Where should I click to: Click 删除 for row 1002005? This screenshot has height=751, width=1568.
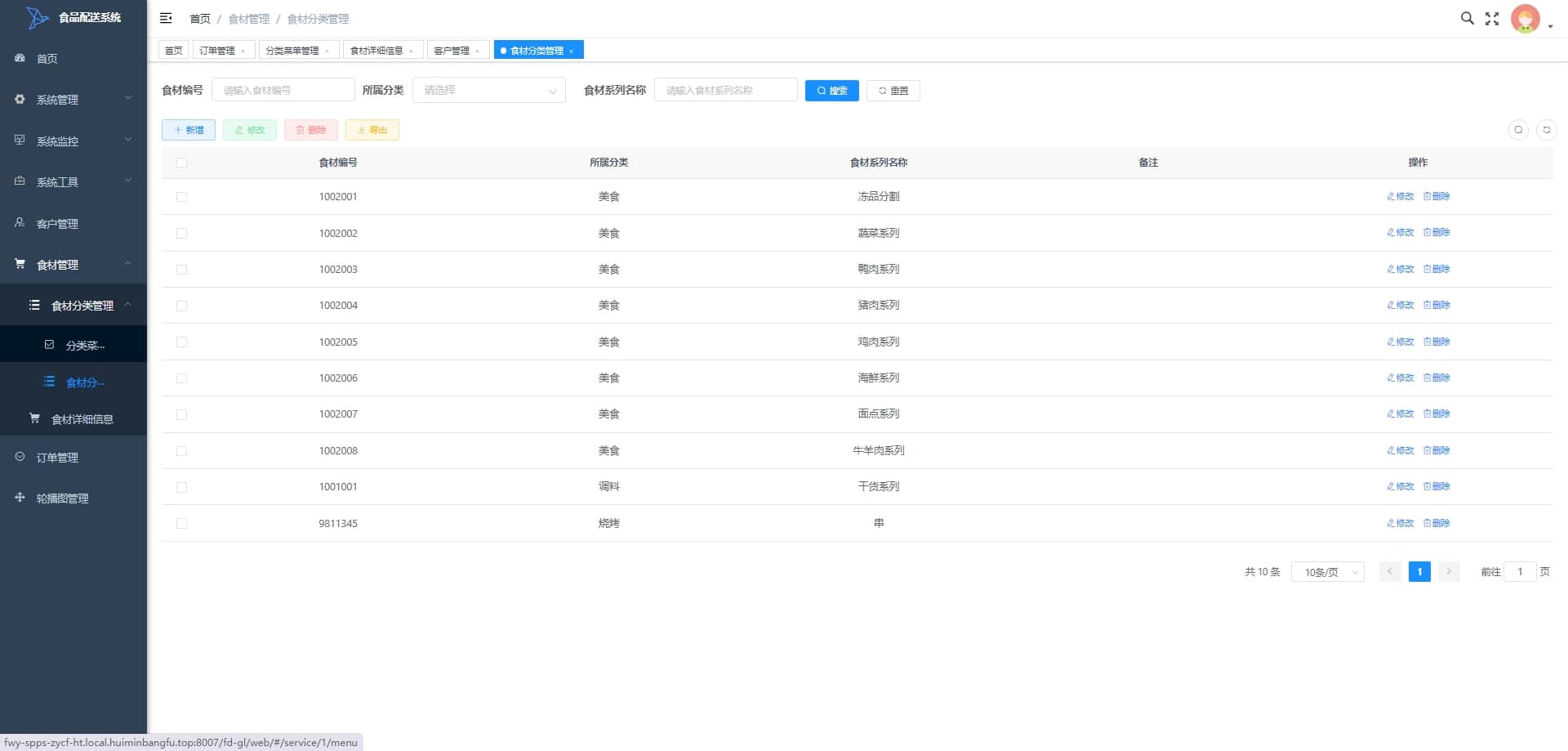click(1437, 342)
